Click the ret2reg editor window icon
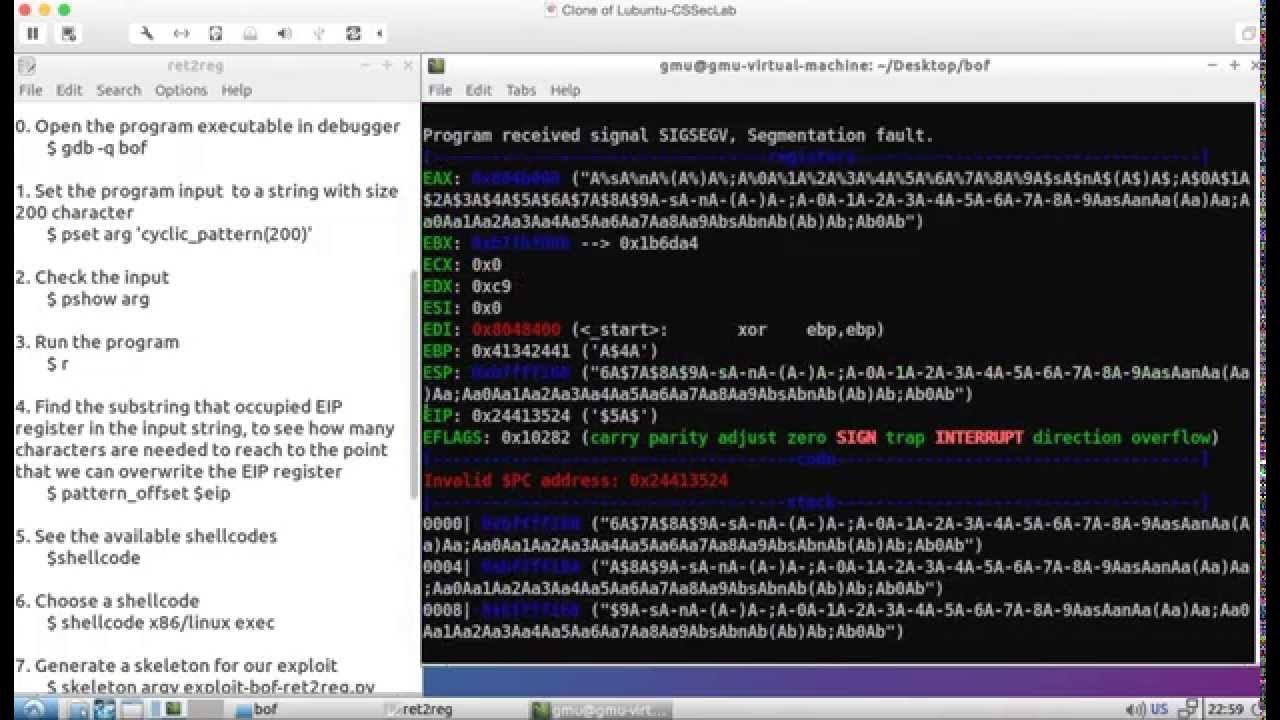Viewport: 1280px width, 720px height. coord(26,66)
